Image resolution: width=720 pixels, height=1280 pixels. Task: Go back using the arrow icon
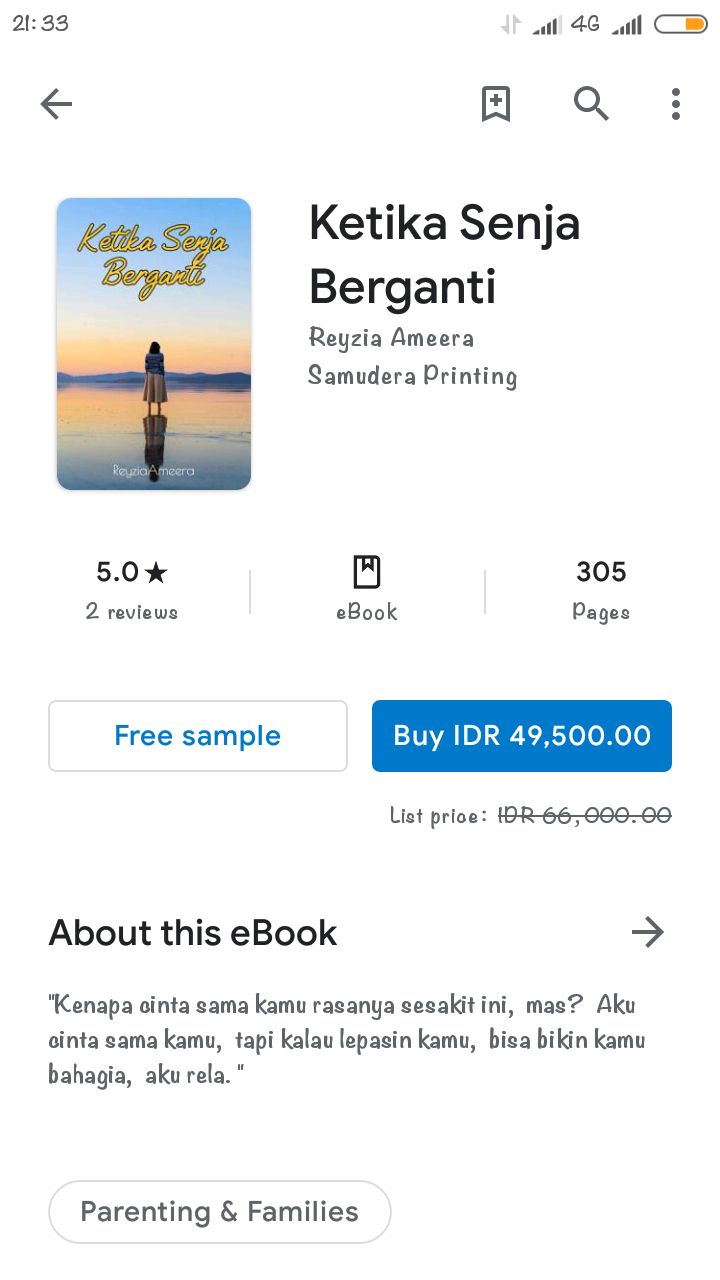point(56,104)
